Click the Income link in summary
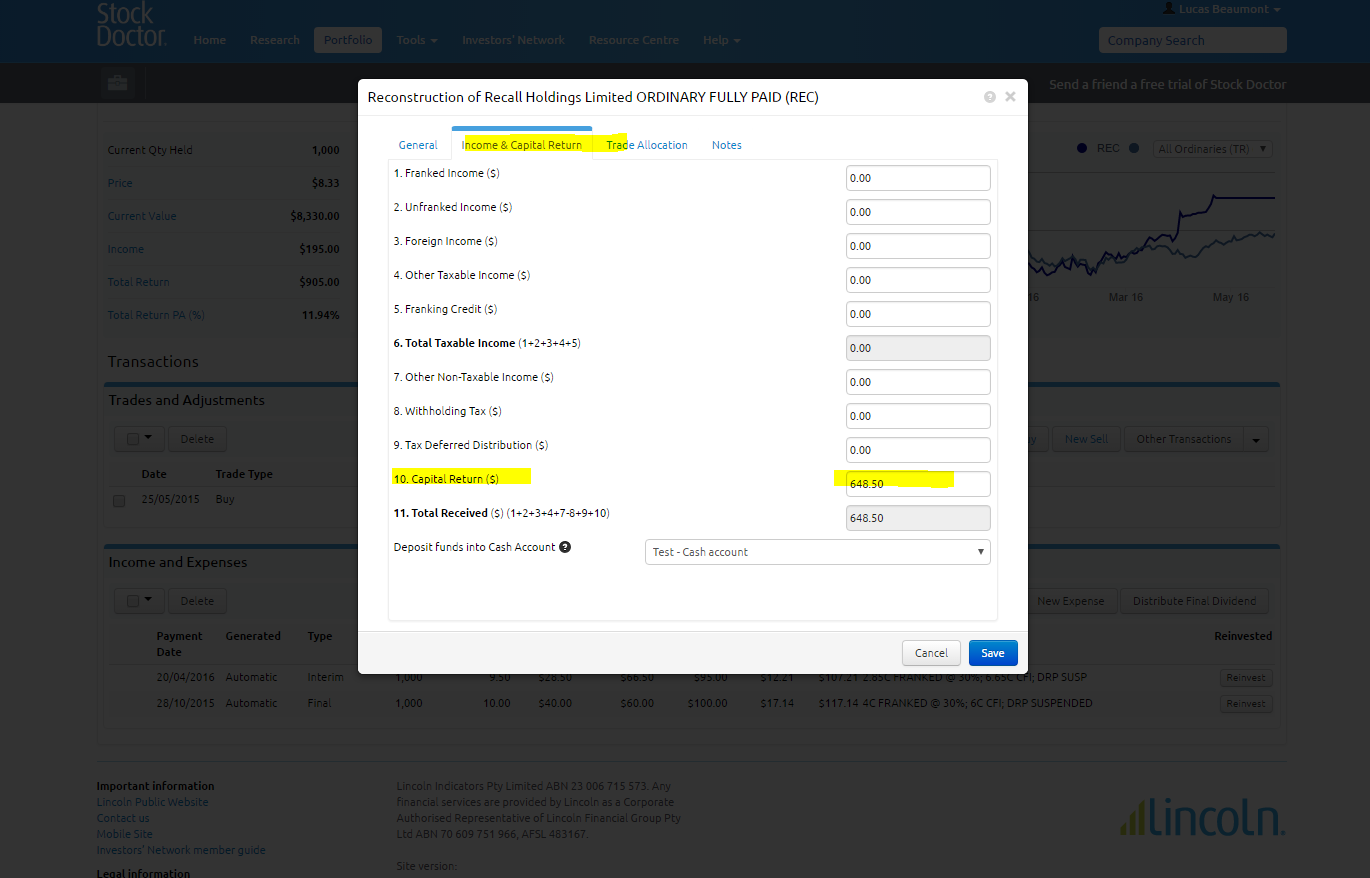1370x878 pixels. pos(126,249)
